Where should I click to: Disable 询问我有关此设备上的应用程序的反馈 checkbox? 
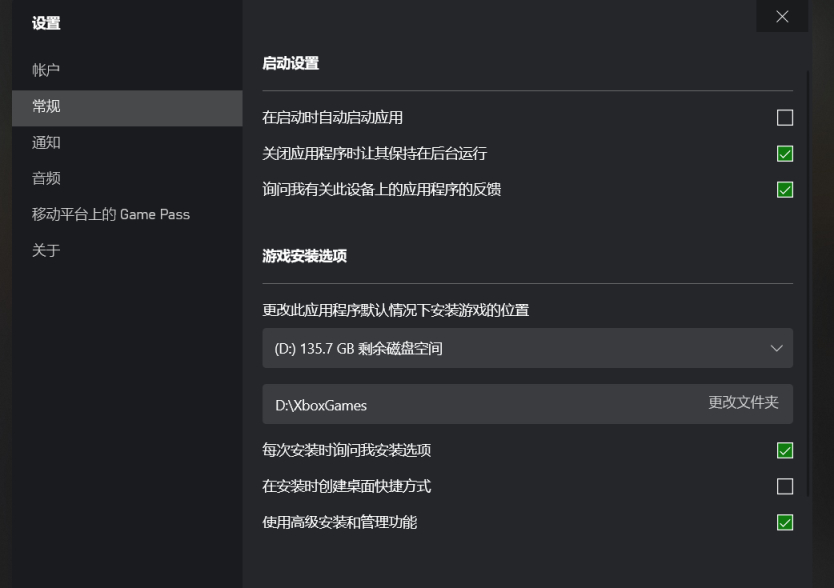click(785, 190)
